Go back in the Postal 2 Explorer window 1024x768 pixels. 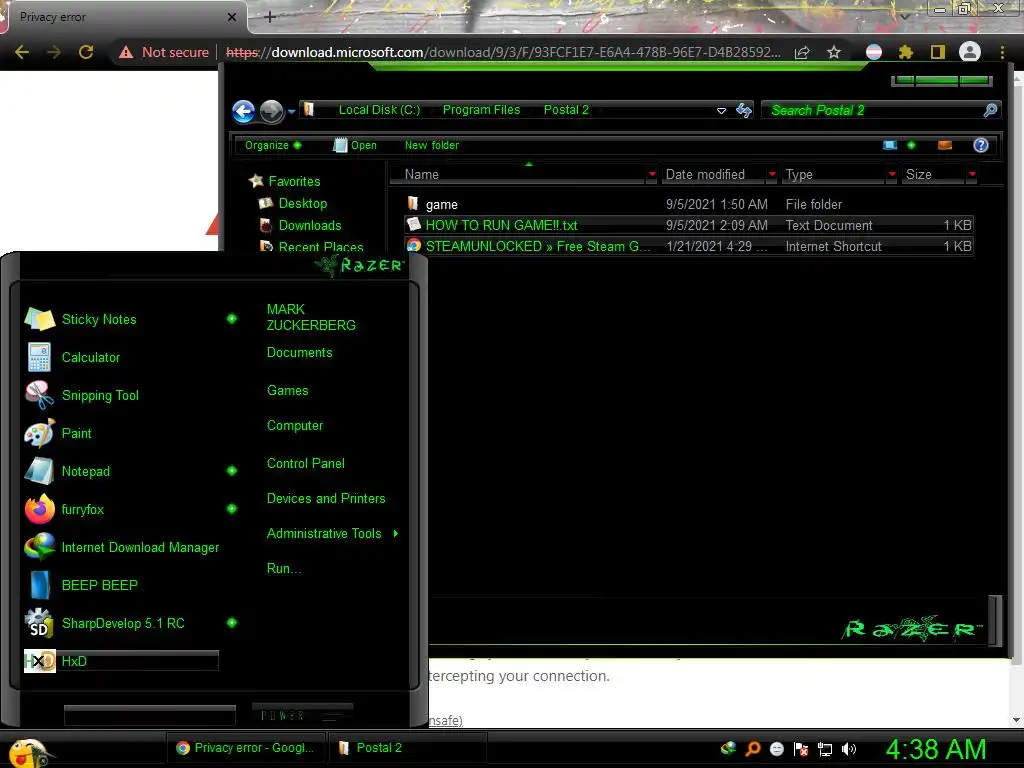pos(244,112)
